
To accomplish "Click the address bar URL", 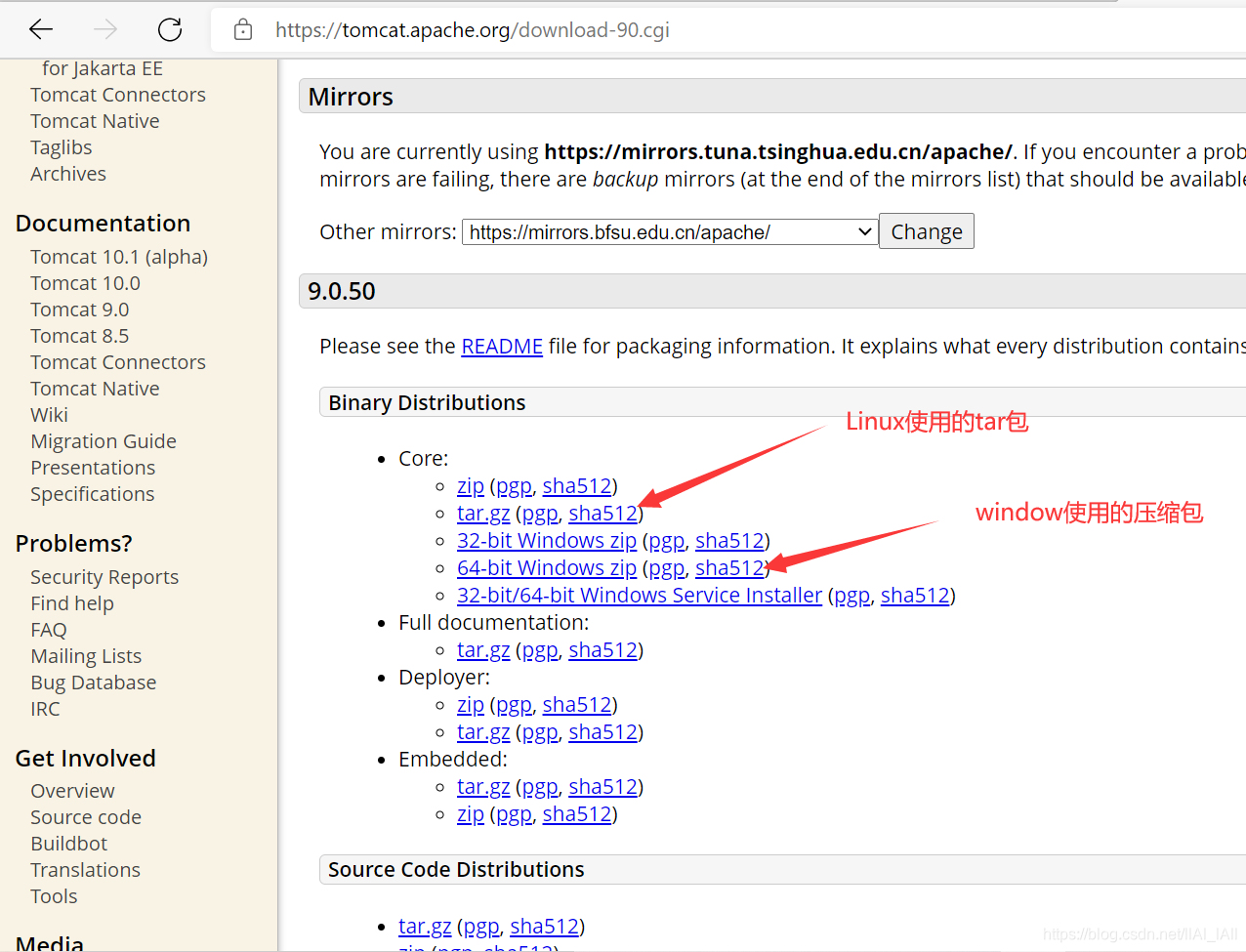I will 472,29.
